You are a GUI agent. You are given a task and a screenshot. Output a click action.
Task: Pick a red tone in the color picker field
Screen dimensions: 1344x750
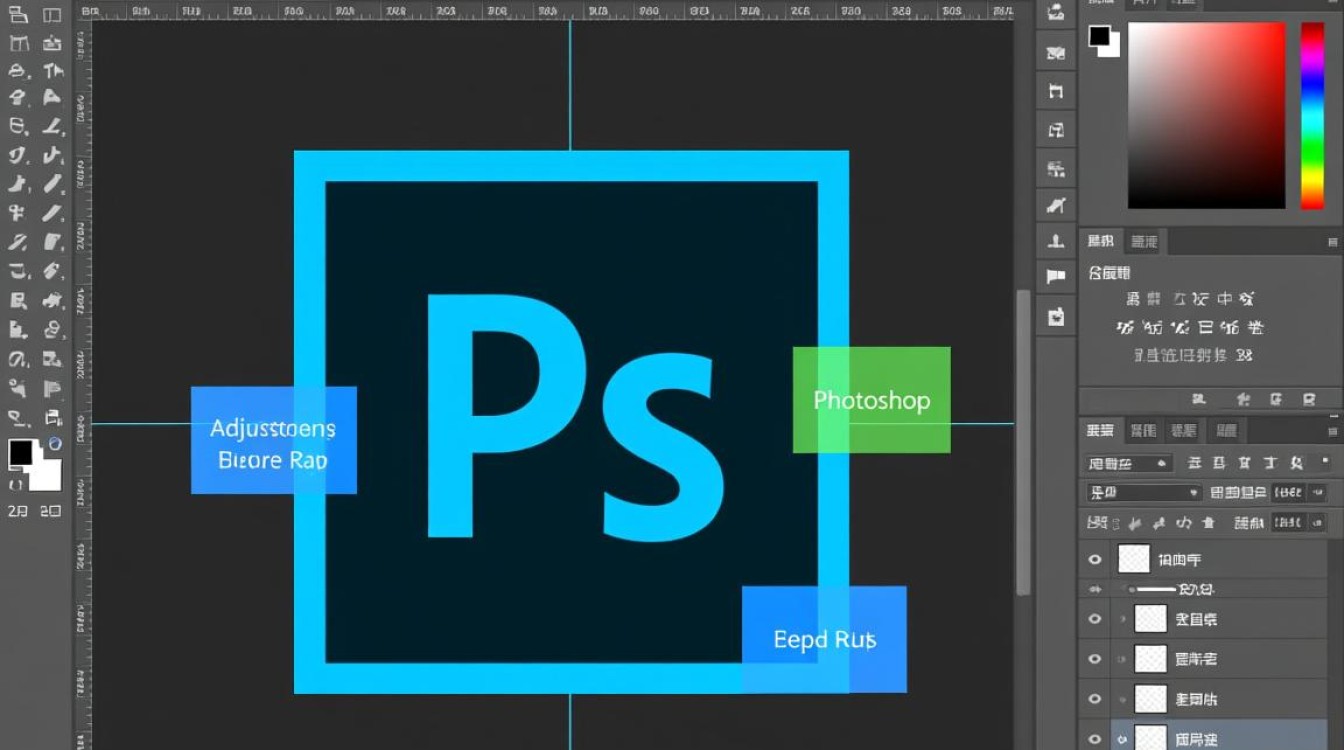point(1206,115)
